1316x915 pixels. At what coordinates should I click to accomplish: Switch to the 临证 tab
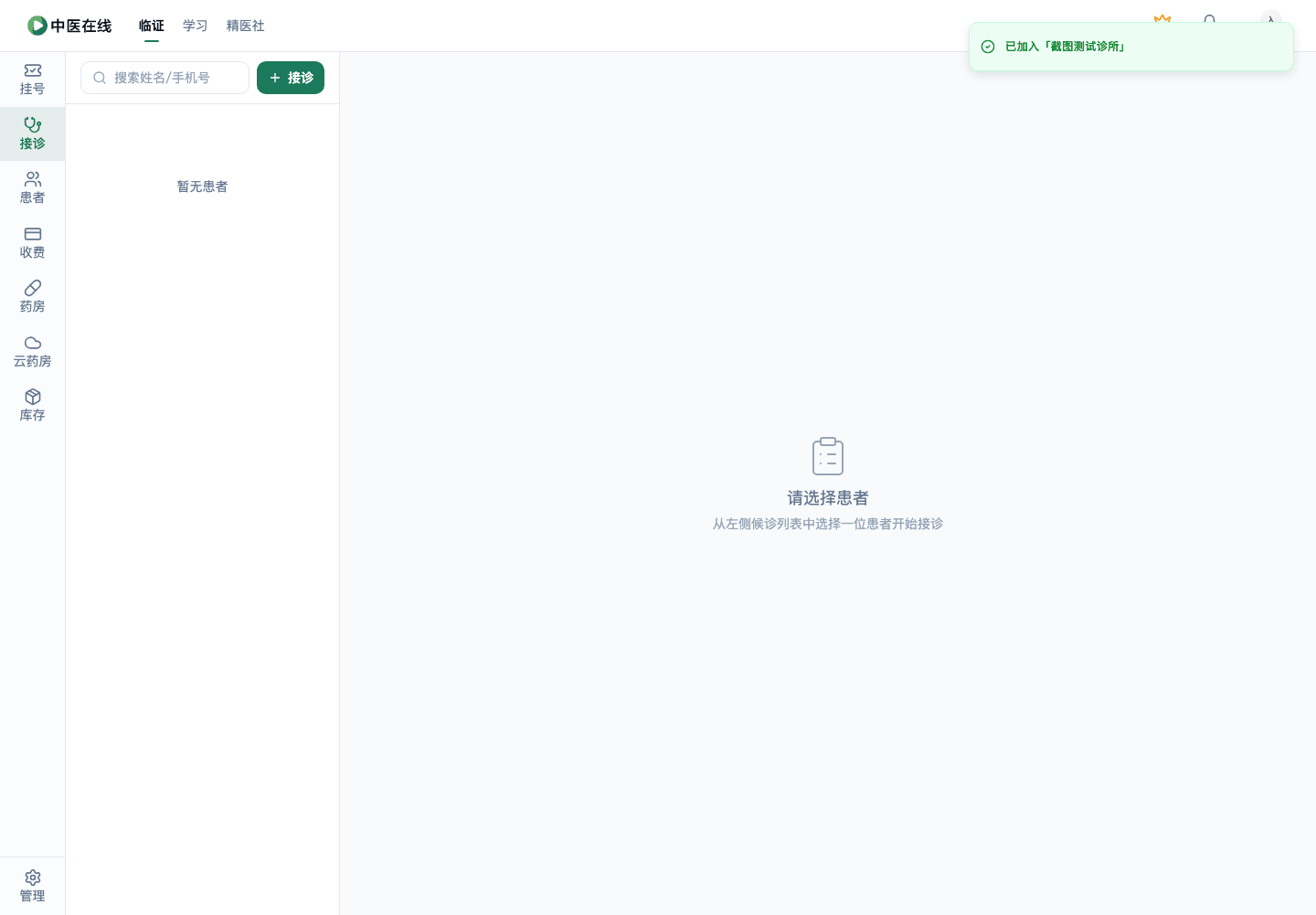152,26
